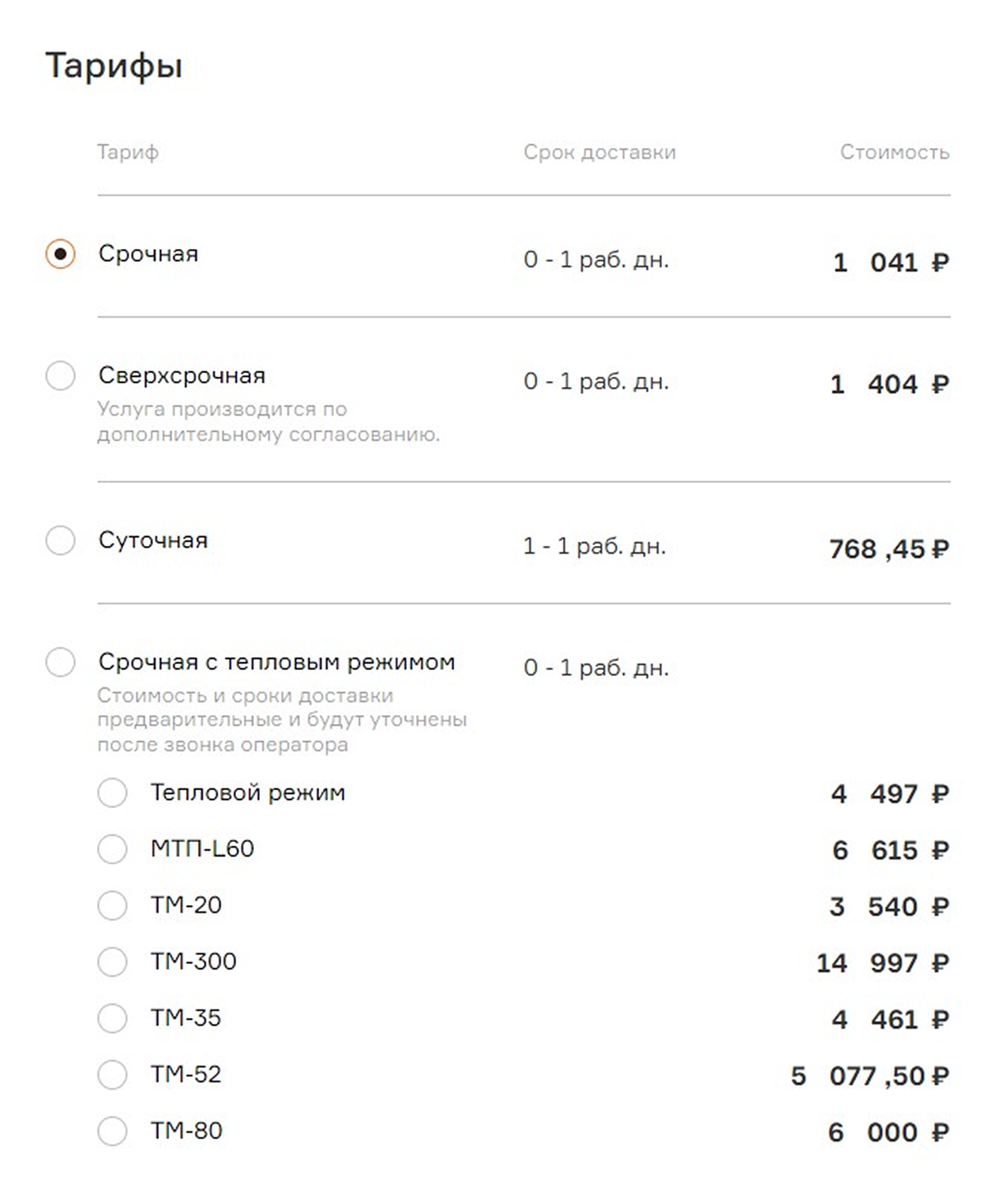The width and height of the screenshot is (995, 1204).
Task: Click the Срок доставки column header
Action: pos(599,152)
